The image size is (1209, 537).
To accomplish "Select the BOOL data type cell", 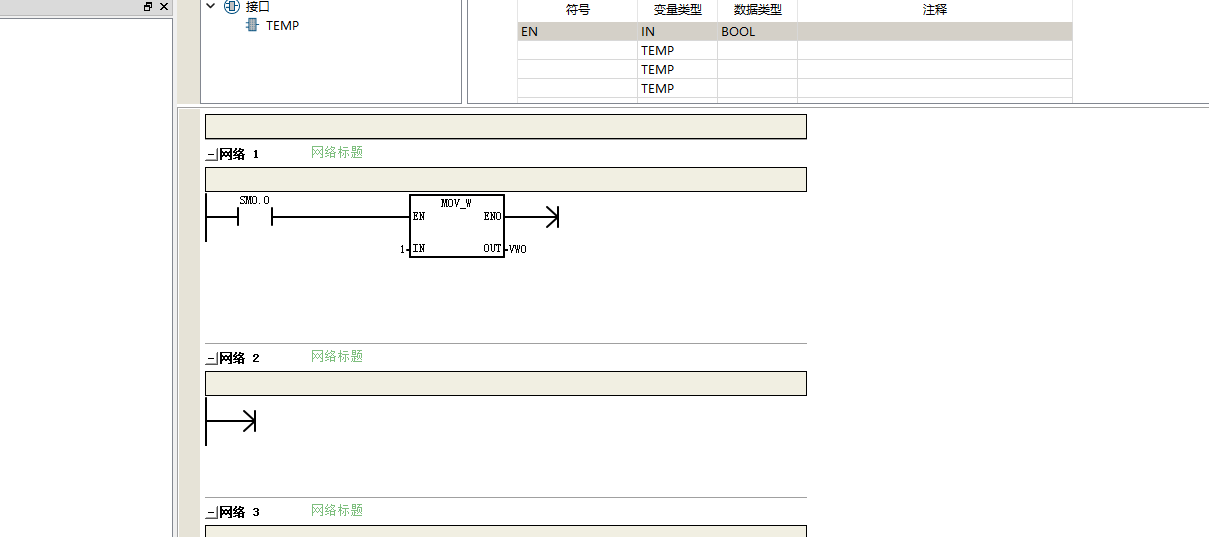I will coord(758,31).
